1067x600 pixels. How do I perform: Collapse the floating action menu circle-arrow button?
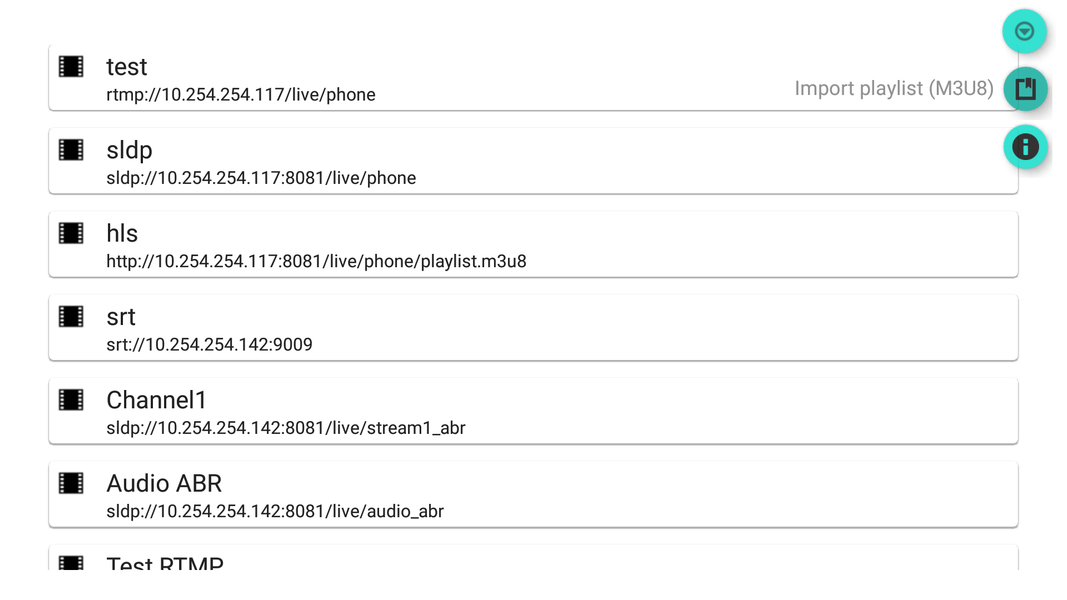[1024, 31]
